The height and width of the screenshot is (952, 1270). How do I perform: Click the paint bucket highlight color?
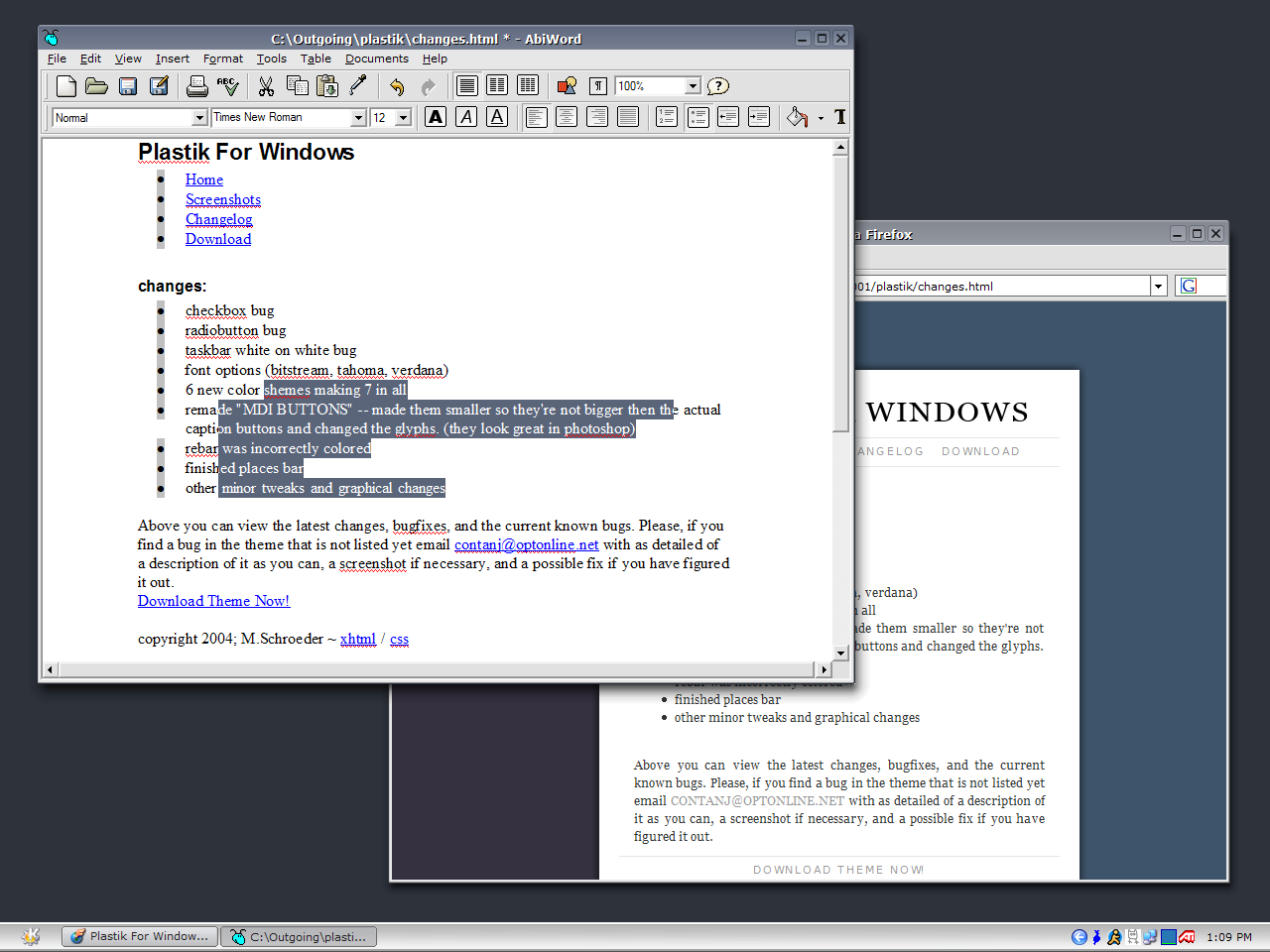tap(797, 117)
